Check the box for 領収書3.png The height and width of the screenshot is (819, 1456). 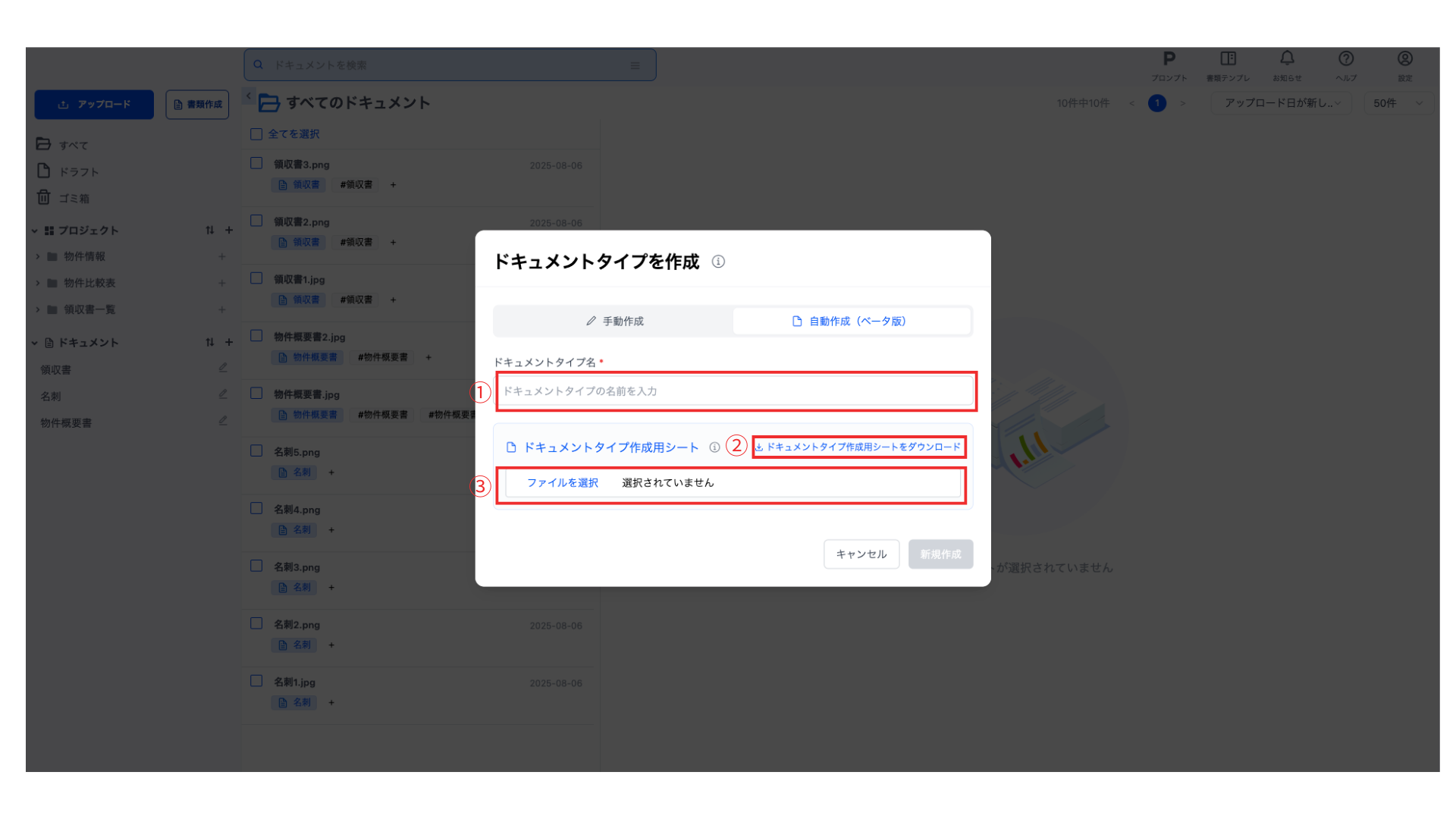(256, 163)
